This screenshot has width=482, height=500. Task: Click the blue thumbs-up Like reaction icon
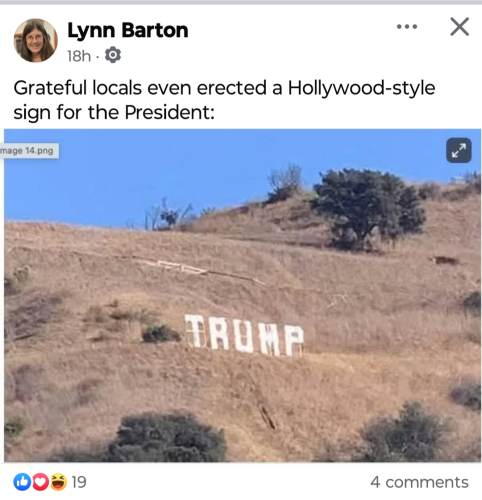pyautogui.click(x=22, y=482)
